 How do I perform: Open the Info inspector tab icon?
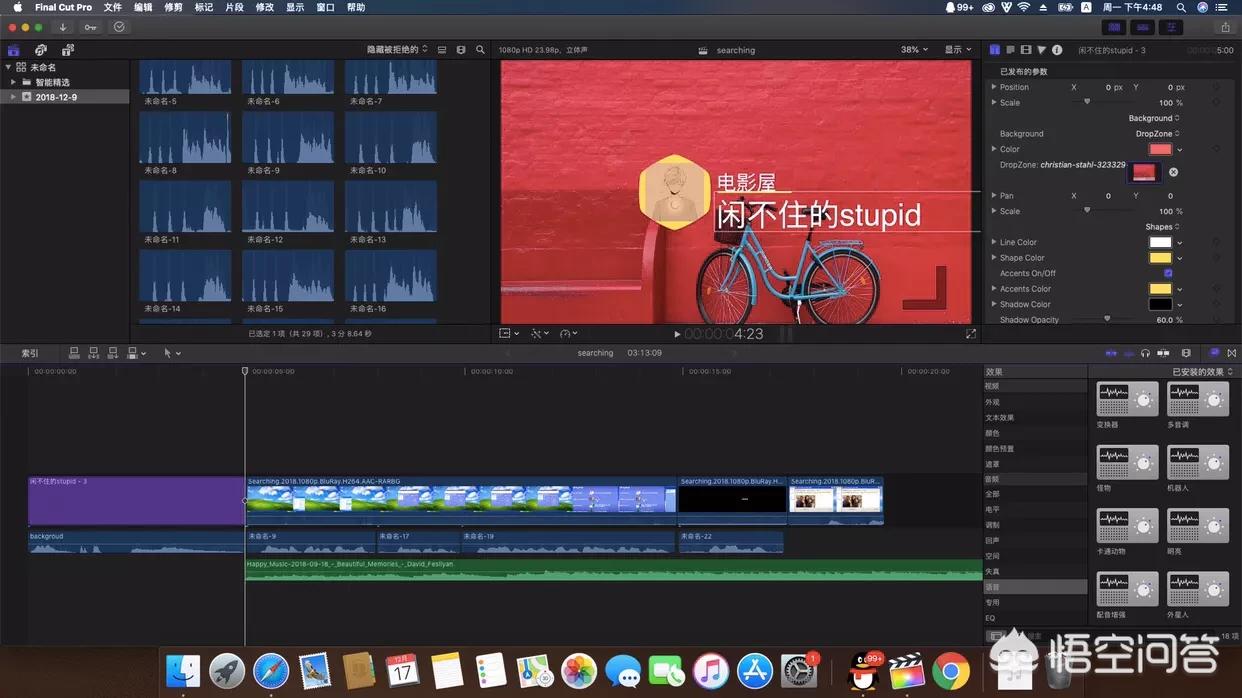click(x=1057, y=50)
